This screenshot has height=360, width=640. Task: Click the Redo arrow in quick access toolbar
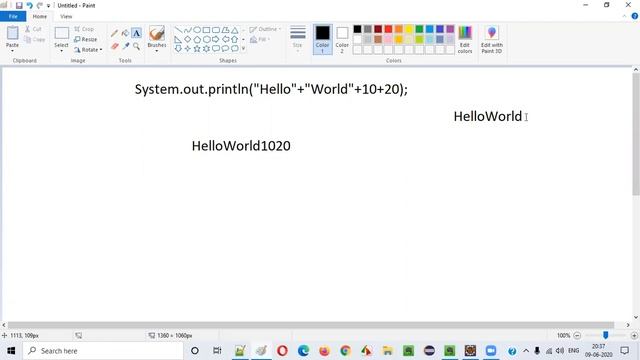tap(40, 5)
